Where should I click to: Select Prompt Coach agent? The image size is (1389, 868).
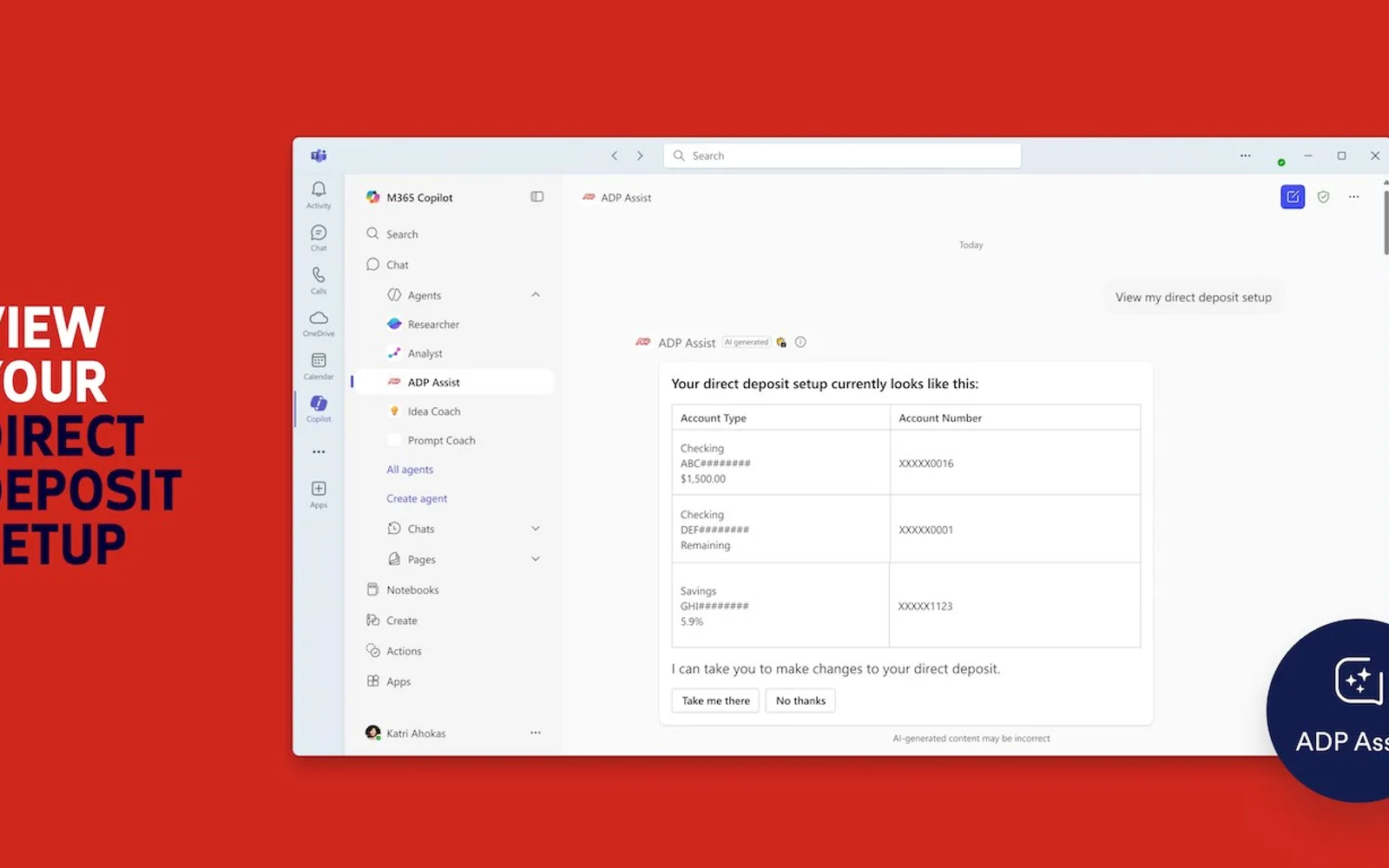[454, 440]
